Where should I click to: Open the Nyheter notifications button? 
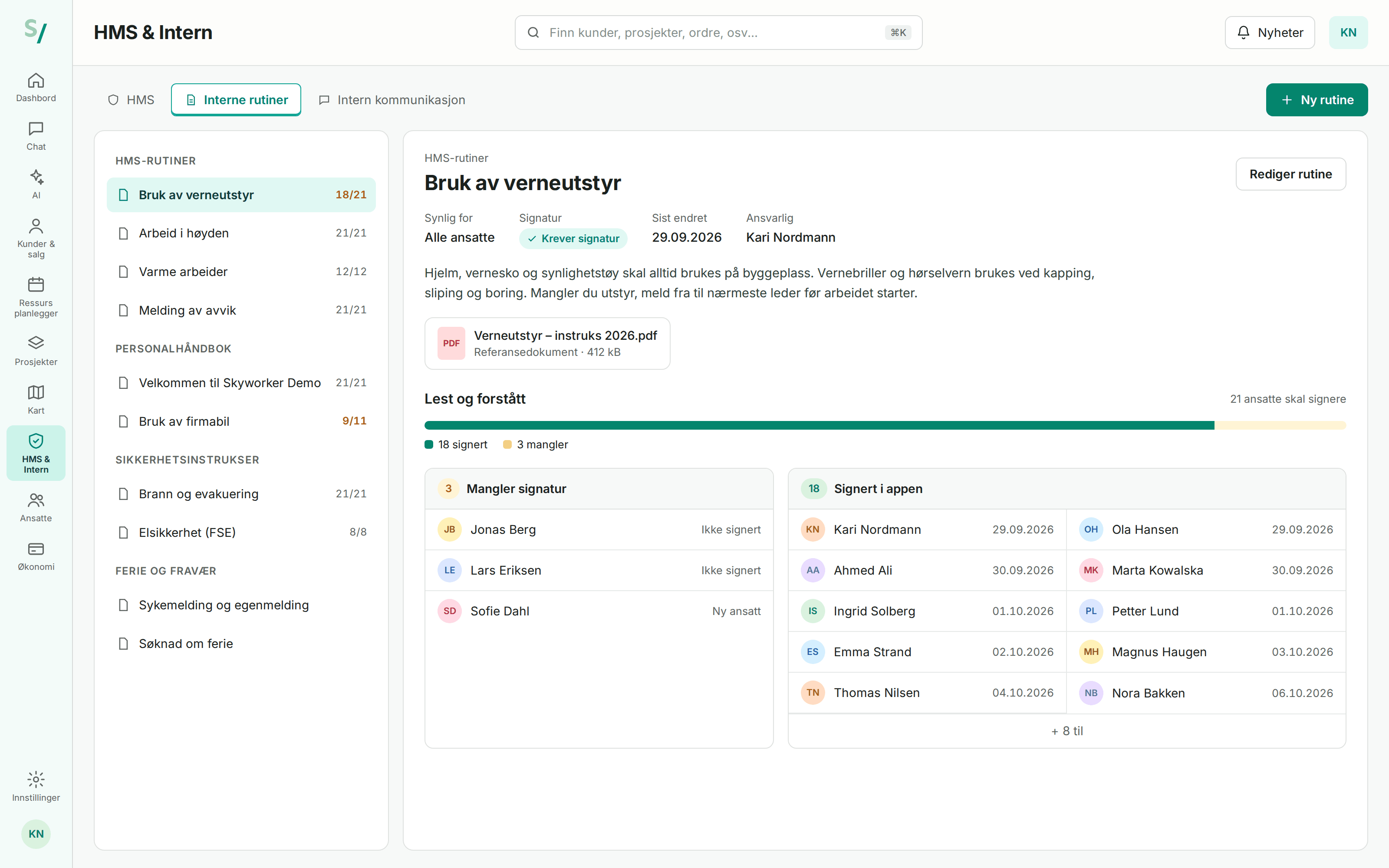click(1270, 33)
